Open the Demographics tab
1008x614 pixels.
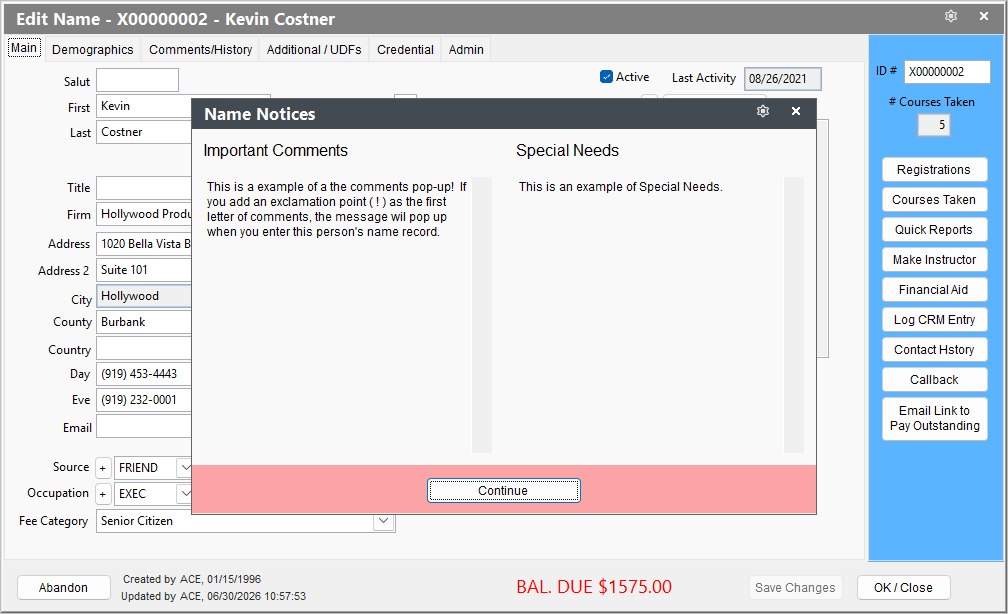pos(93,50)
